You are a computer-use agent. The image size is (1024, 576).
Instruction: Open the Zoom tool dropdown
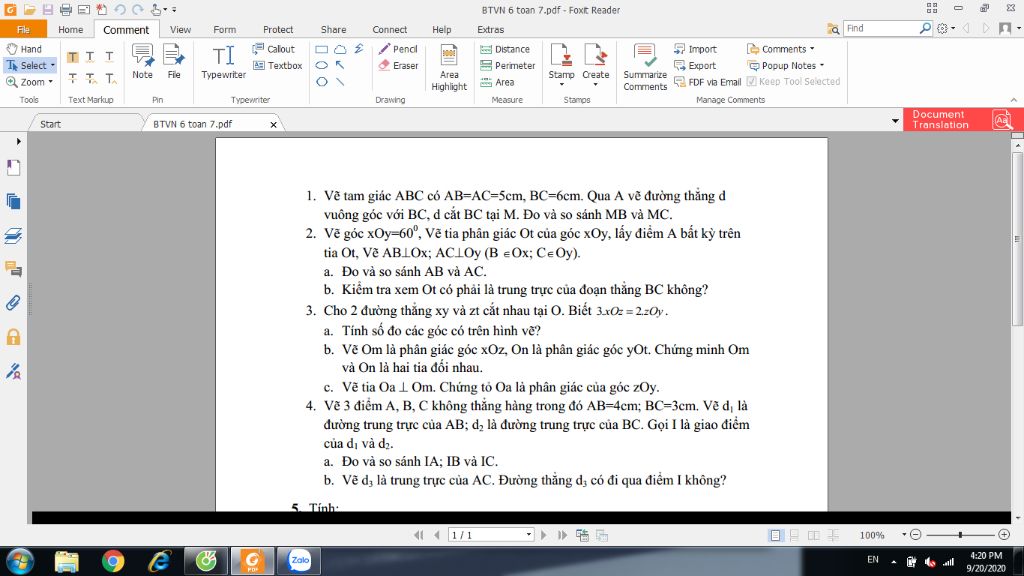pos(50,82)
